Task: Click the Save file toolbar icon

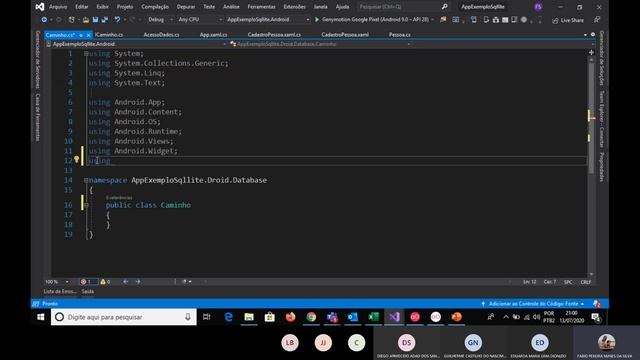Action: pyautogui.click(x=95, y=20)
